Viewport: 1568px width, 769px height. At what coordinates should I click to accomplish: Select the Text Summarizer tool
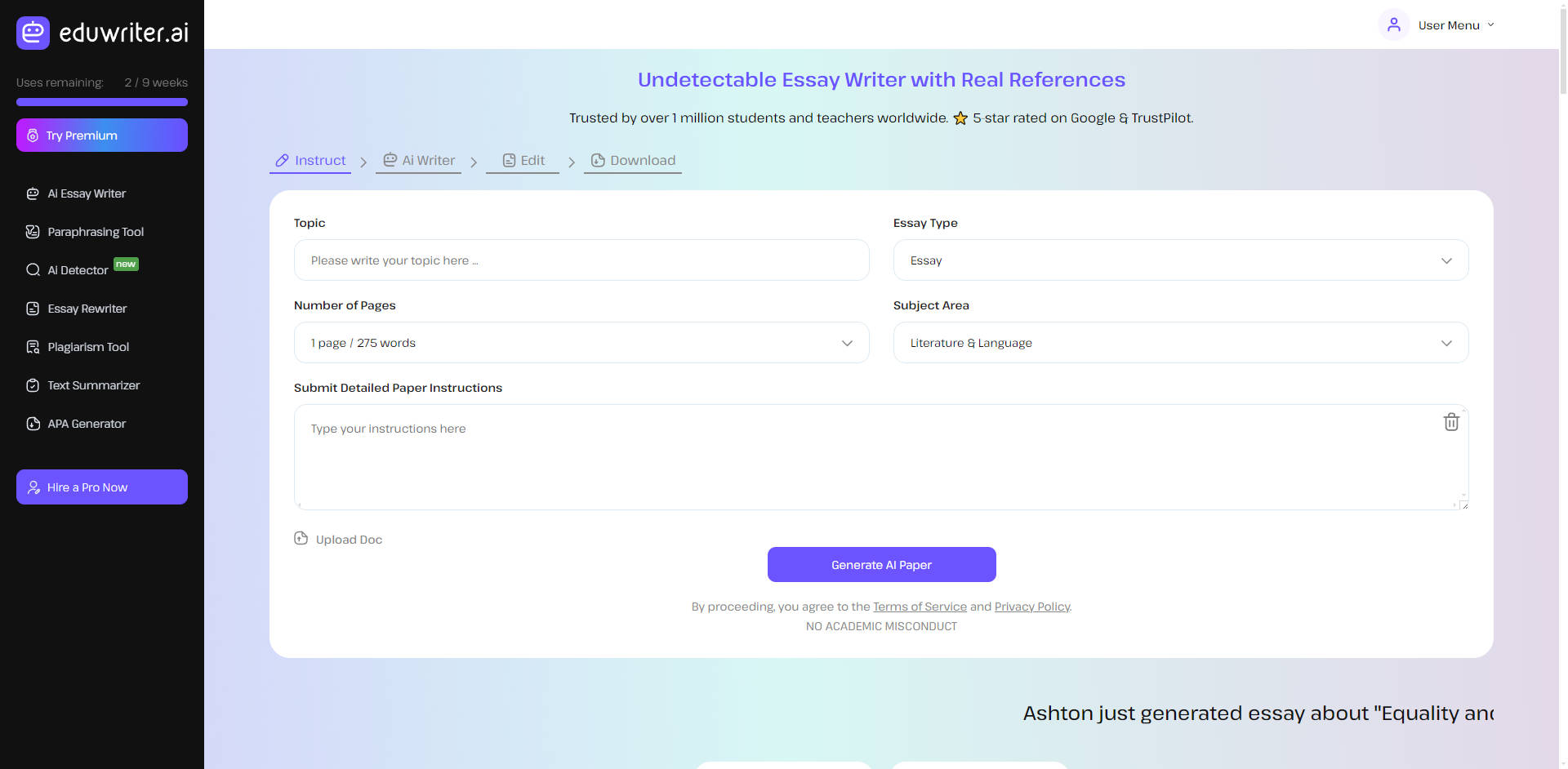(92, 384)
